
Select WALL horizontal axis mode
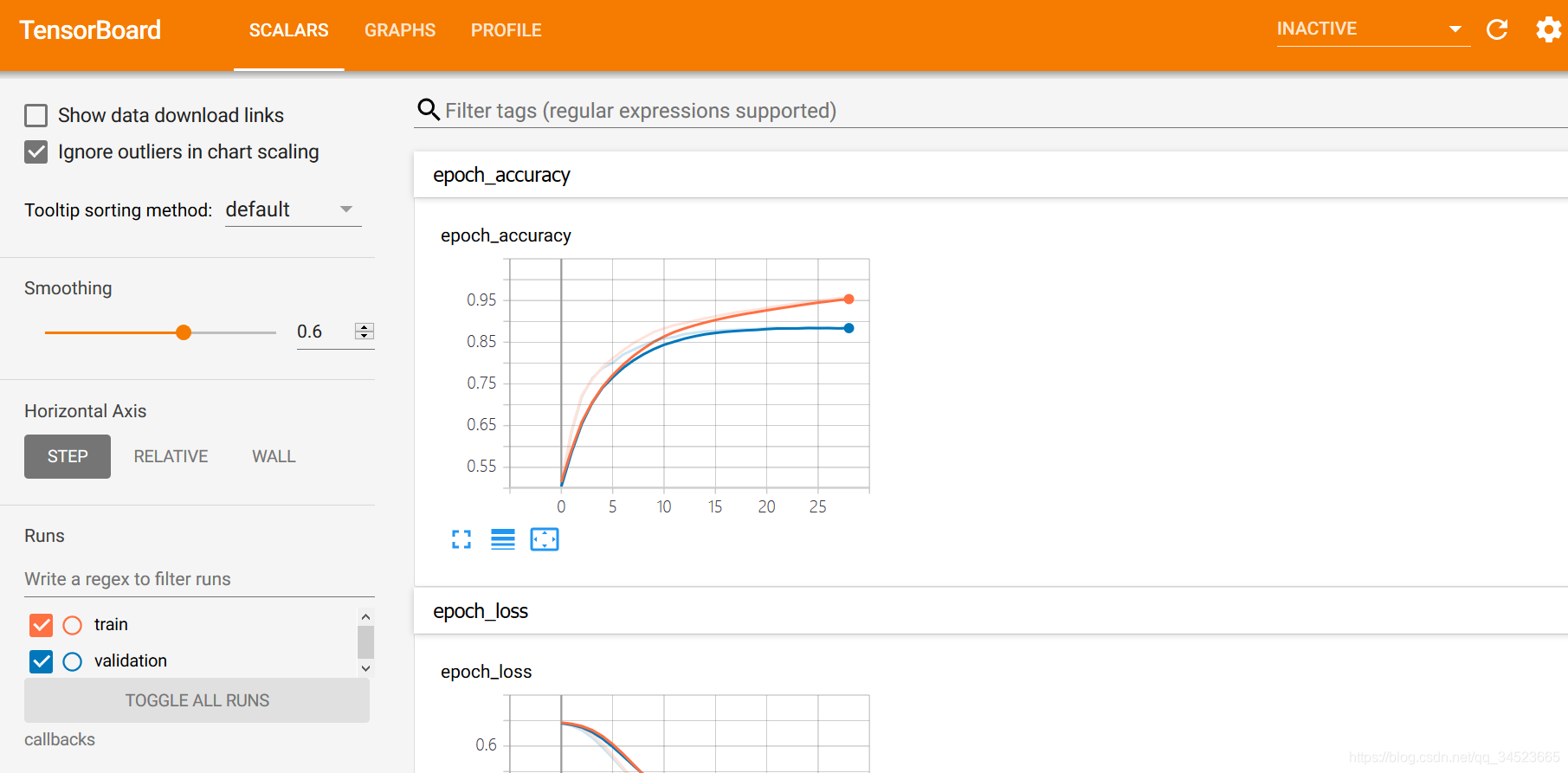point(274,456)
